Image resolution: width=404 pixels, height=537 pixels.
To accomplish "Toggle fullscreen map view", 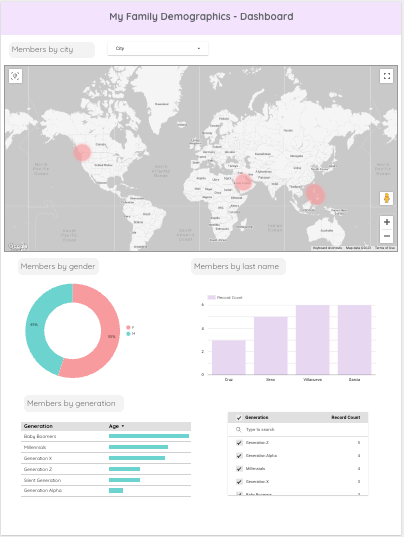I will pos(387,76).
